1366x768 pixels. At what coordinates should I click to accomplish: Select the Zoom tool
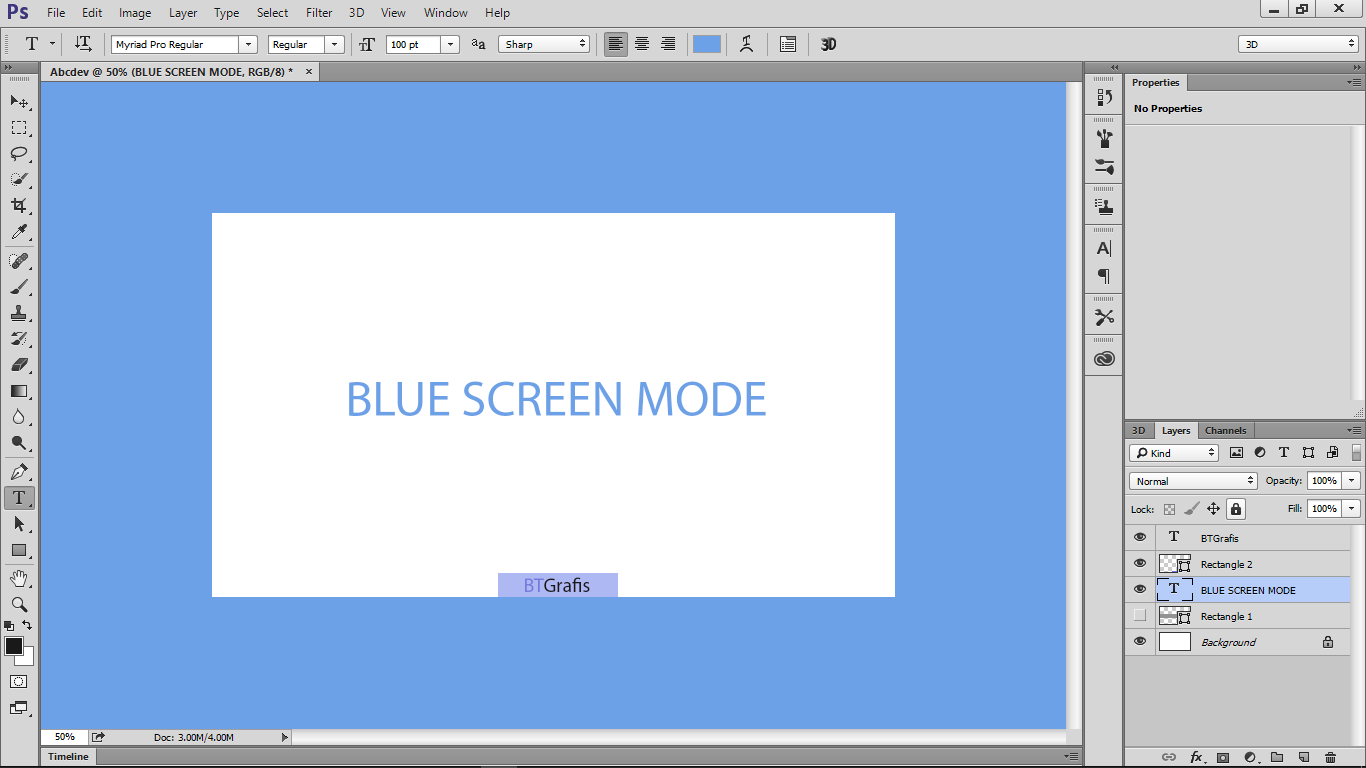tap(19, 604)
